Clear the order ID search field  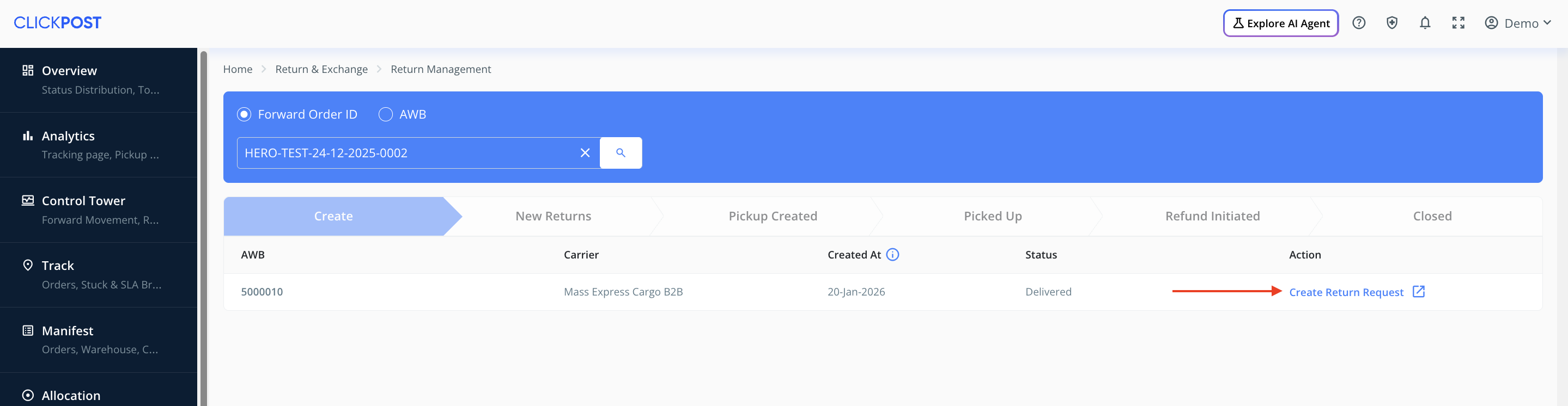(x=585, y=152)
